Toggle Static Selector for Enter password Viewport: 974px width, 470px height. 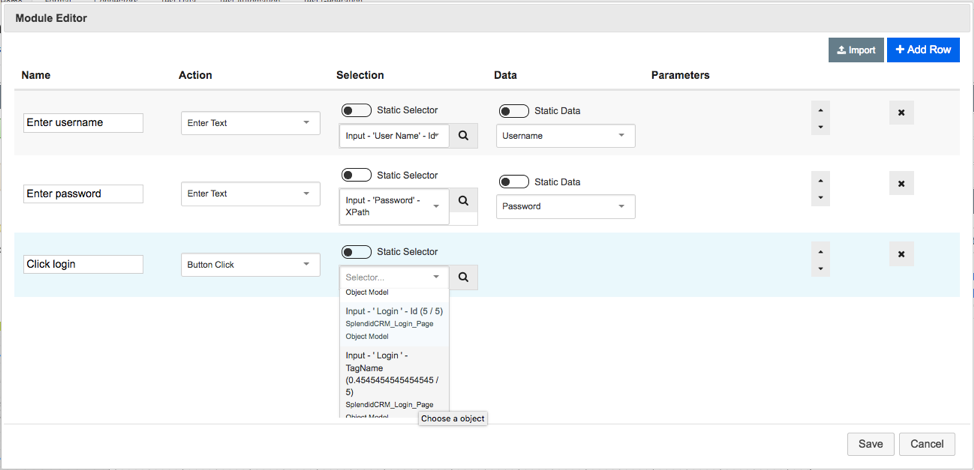pos(356,176)
